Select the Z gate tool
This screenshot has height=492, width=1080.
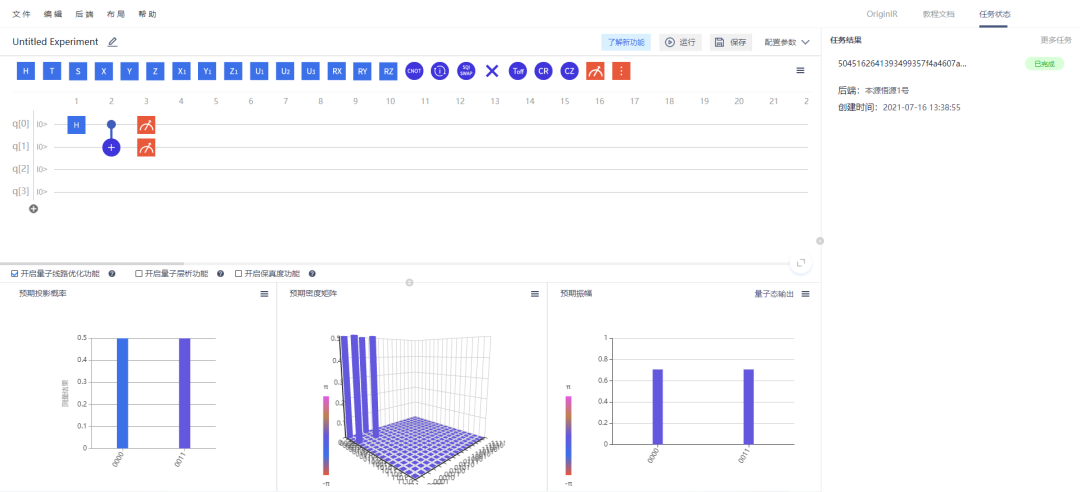click(x=156, y=71)
